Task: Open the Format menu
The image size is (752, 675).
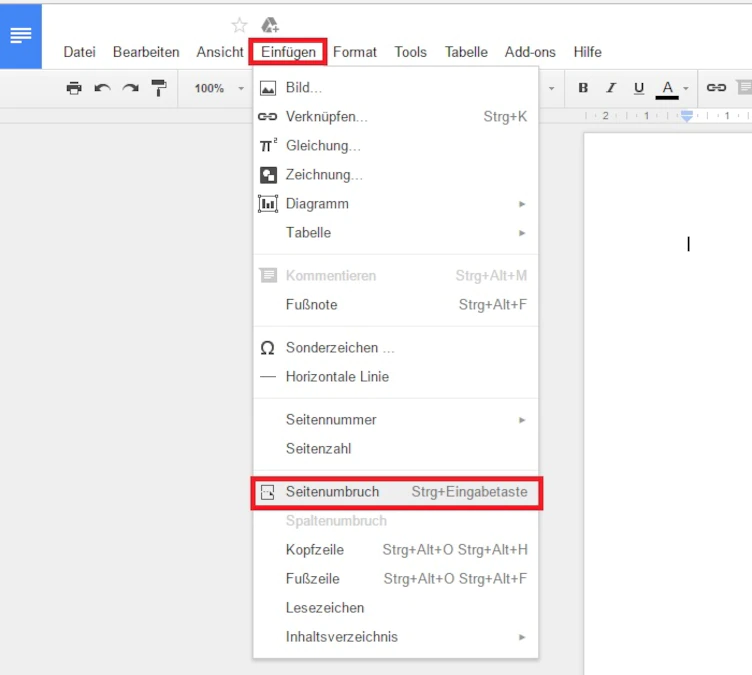Action: click(355, 52)
